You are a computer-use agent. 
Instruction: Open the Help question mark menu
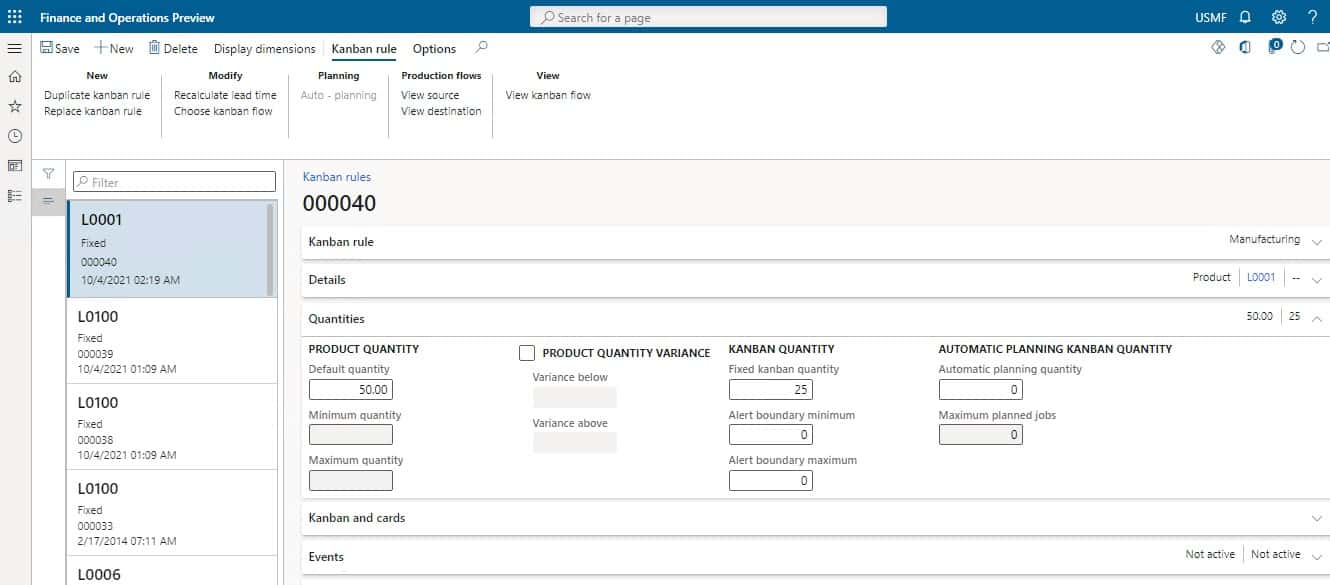point(1312,17)
